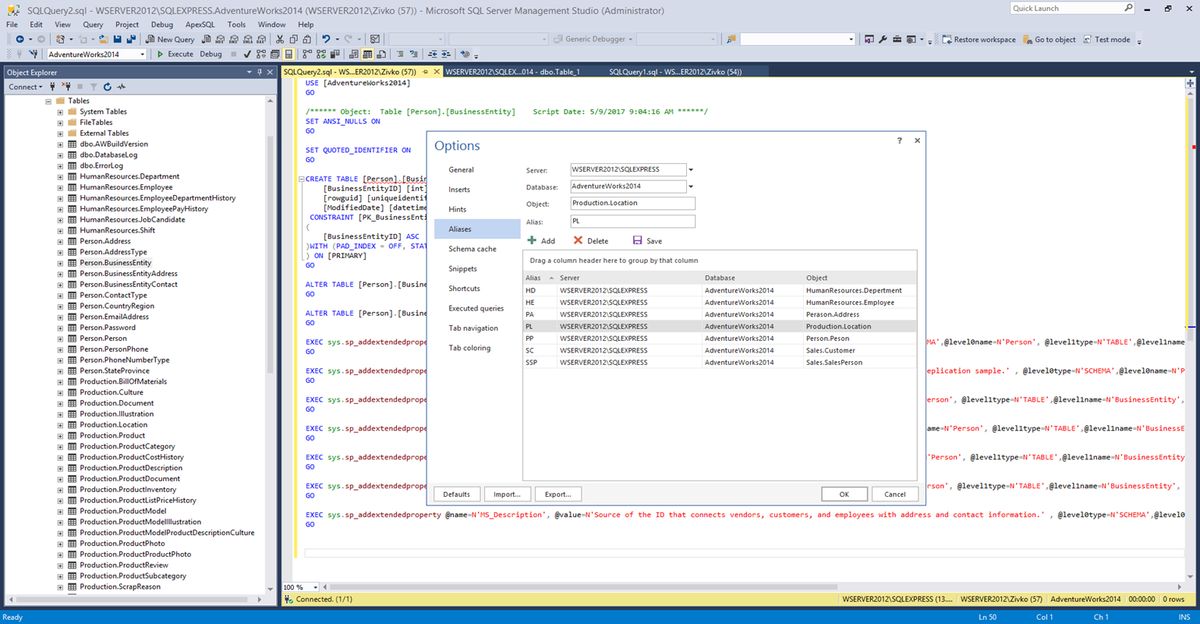The image size is (1200, 624).
Task: Open the Server dropdown in Options dialog
Action: [x=690, y=168]
